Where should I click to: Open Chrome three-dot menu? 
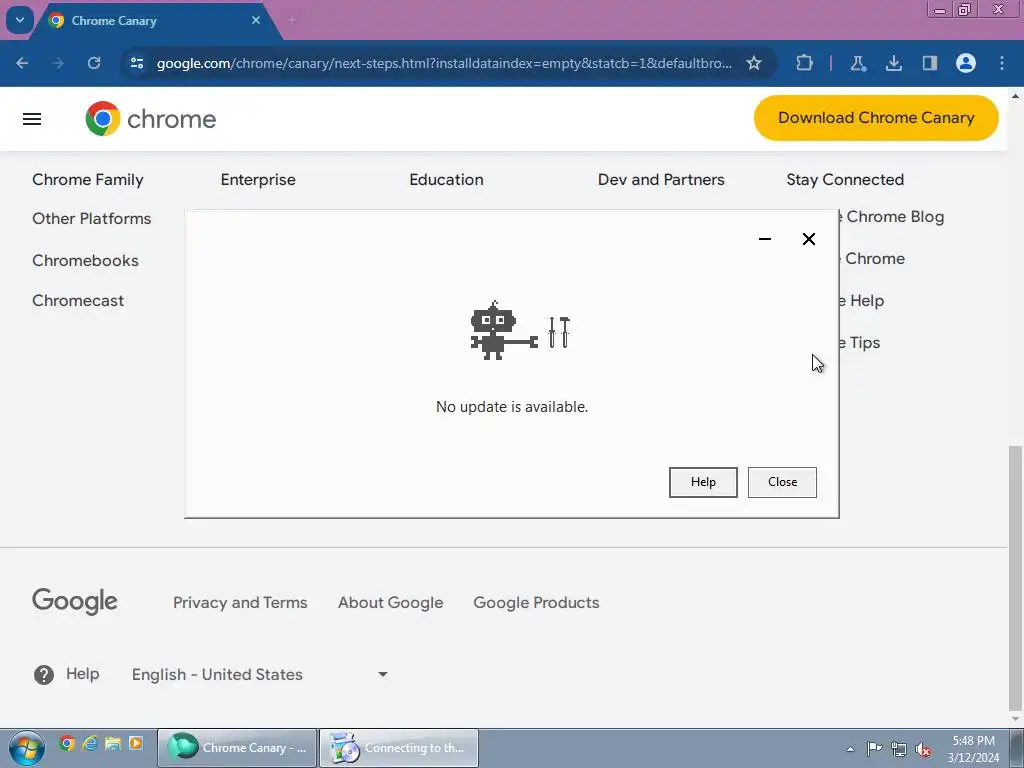(x=1002, y=63)
